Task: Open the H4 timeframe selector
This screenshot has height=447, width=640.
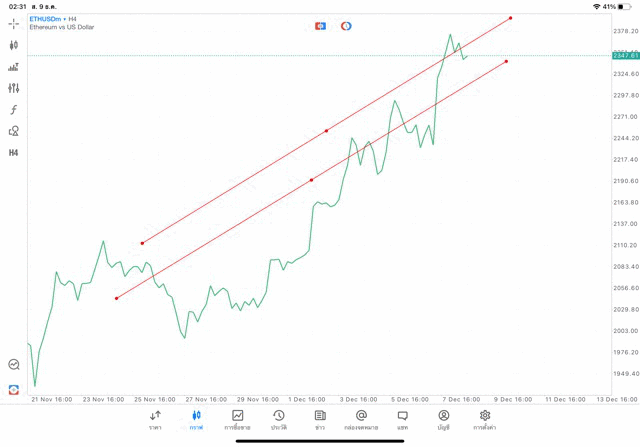Action: (14, 153)
